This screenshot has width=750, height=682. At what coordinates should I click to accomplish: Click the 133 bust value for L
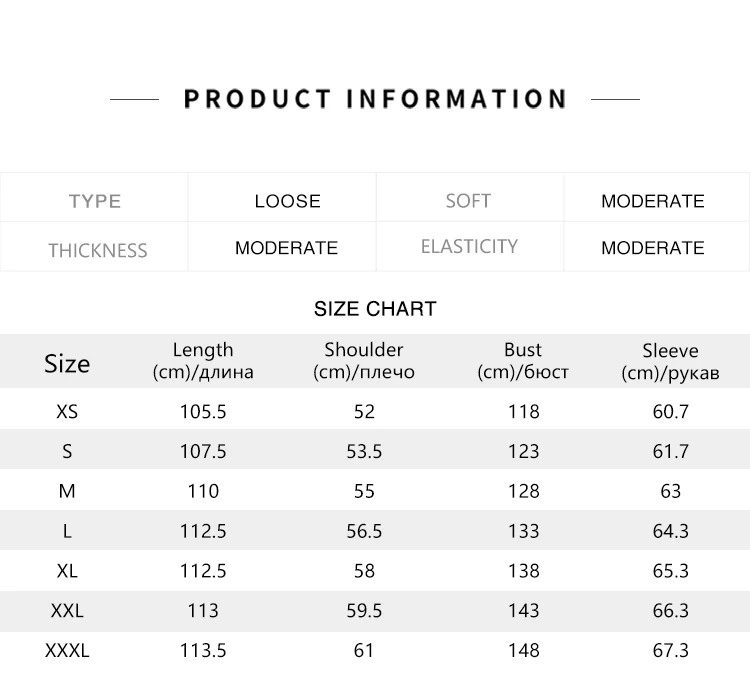(x=524, y=531)
